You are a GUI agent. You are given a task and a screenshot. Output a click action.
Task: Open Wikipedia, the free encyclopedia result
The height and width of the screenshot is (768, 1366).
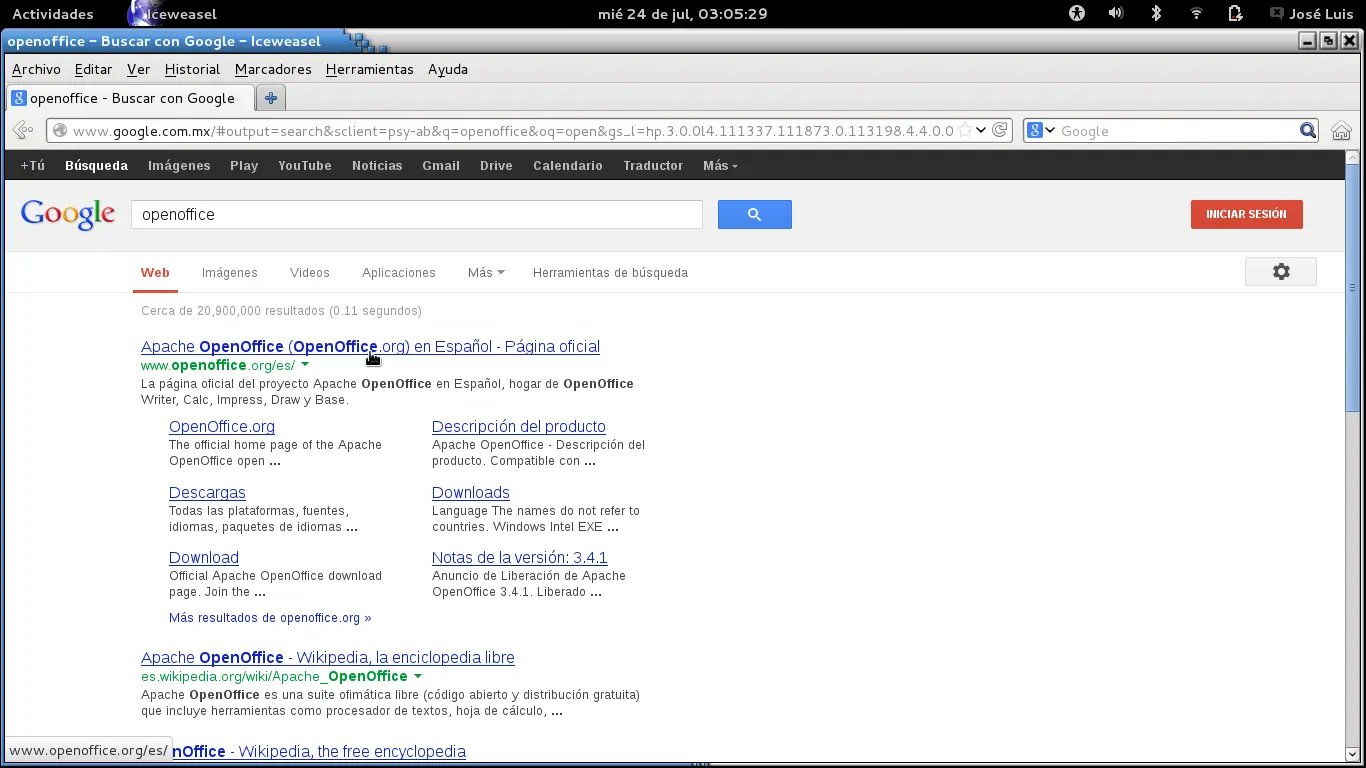[x=318, y=751]
